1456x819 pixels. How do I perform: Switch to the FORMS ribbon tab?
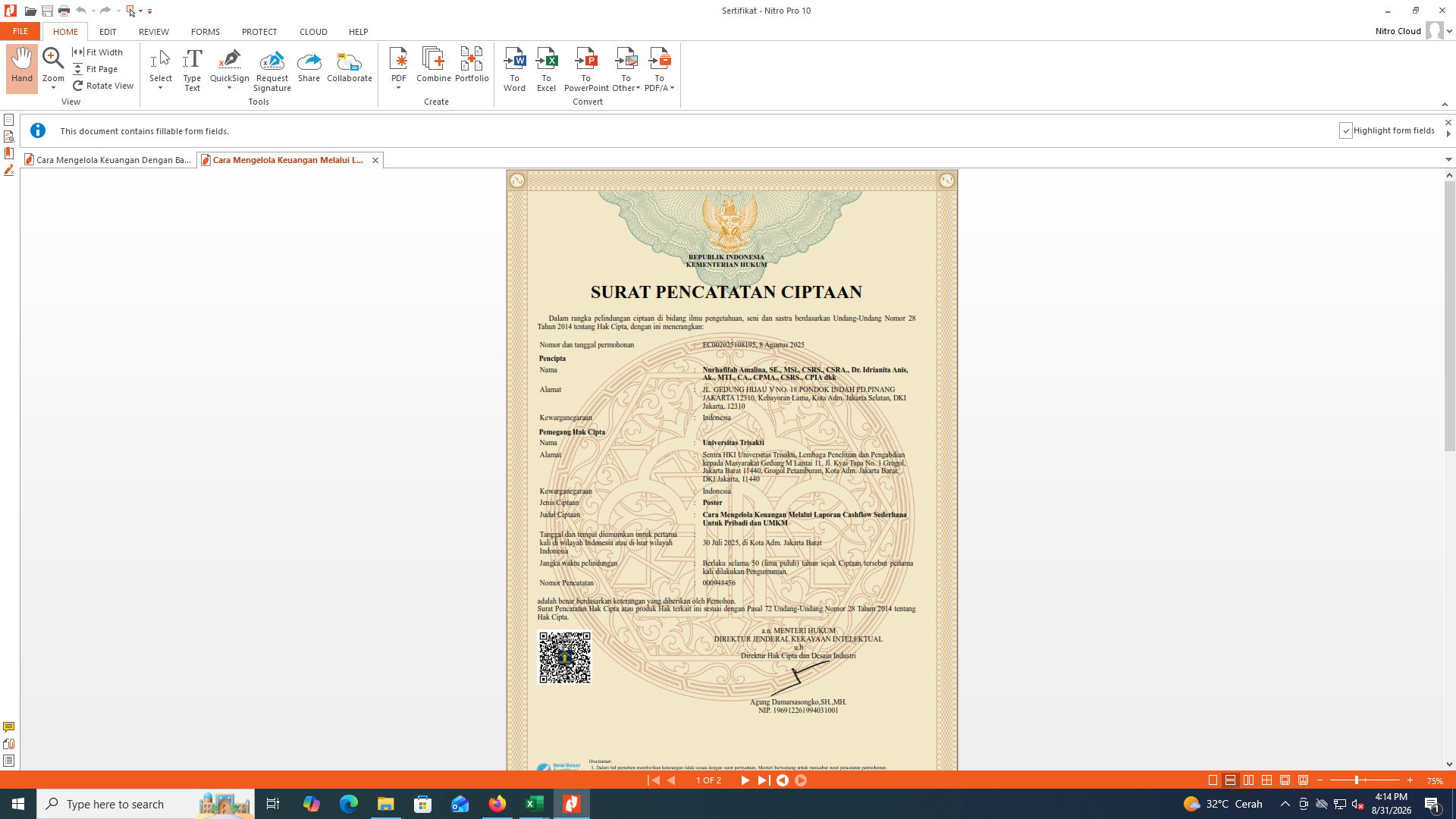(206, 32)
